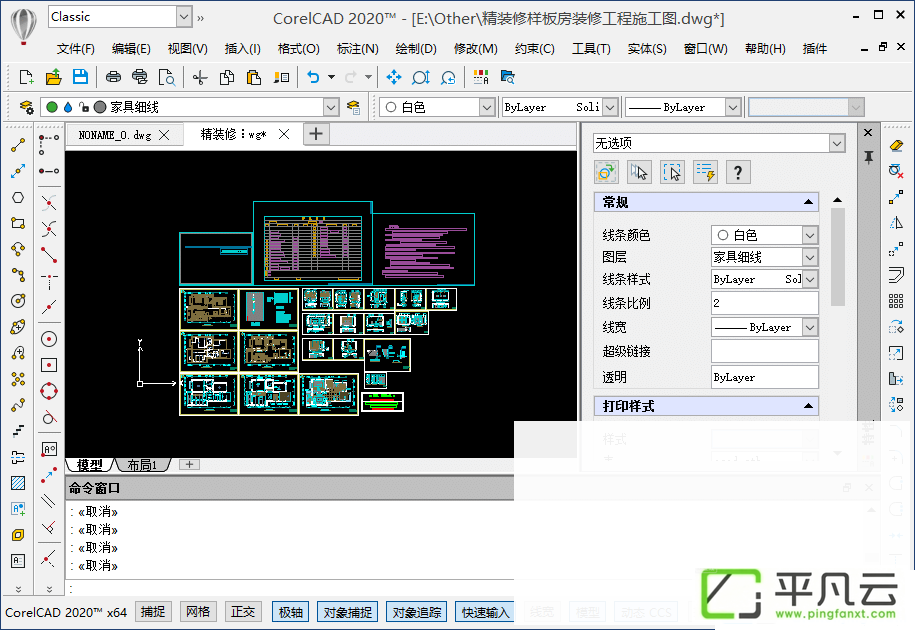This screenshot has width=915, height=630.
Task: Open a drawing with the folder icon
Action: tap(53, 77)
